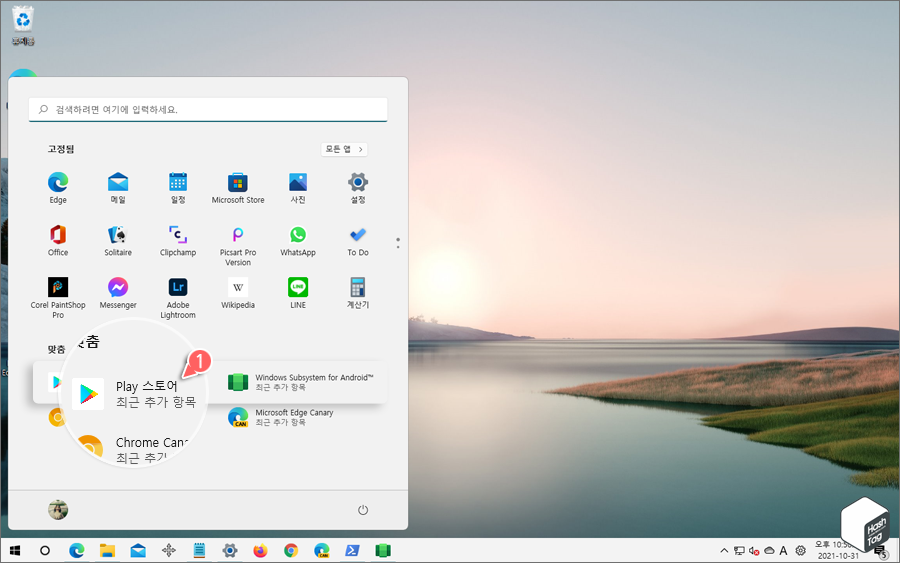Open Mail from the taskbar
The image size is (900, 563).
tap(138, 551)
